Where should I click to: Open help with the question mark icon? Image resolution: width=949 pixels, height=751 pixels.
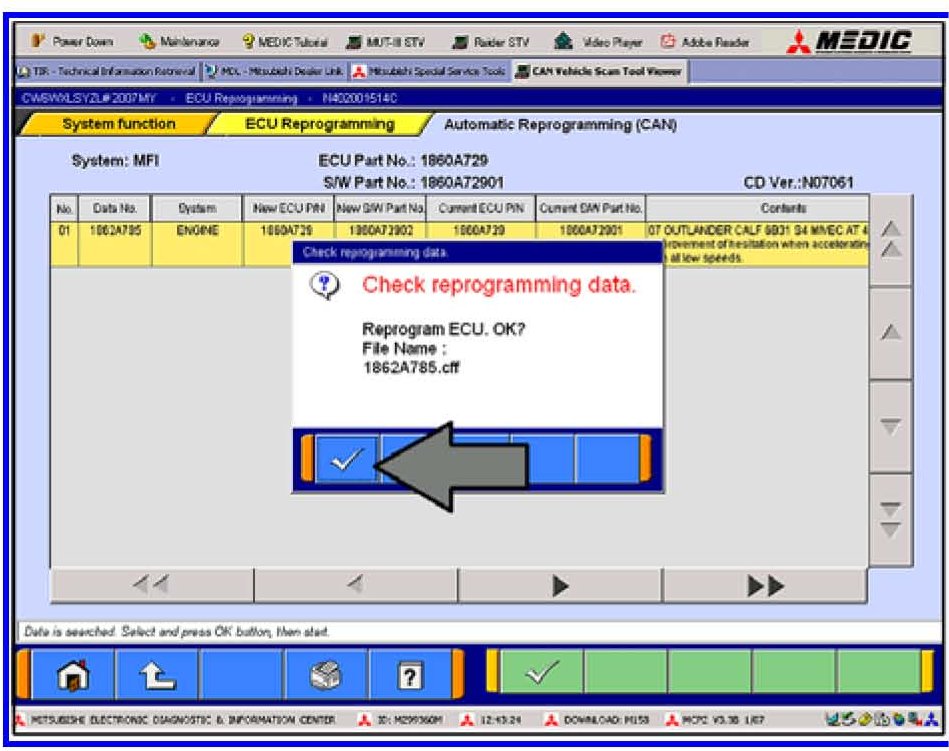click(410, 674)
